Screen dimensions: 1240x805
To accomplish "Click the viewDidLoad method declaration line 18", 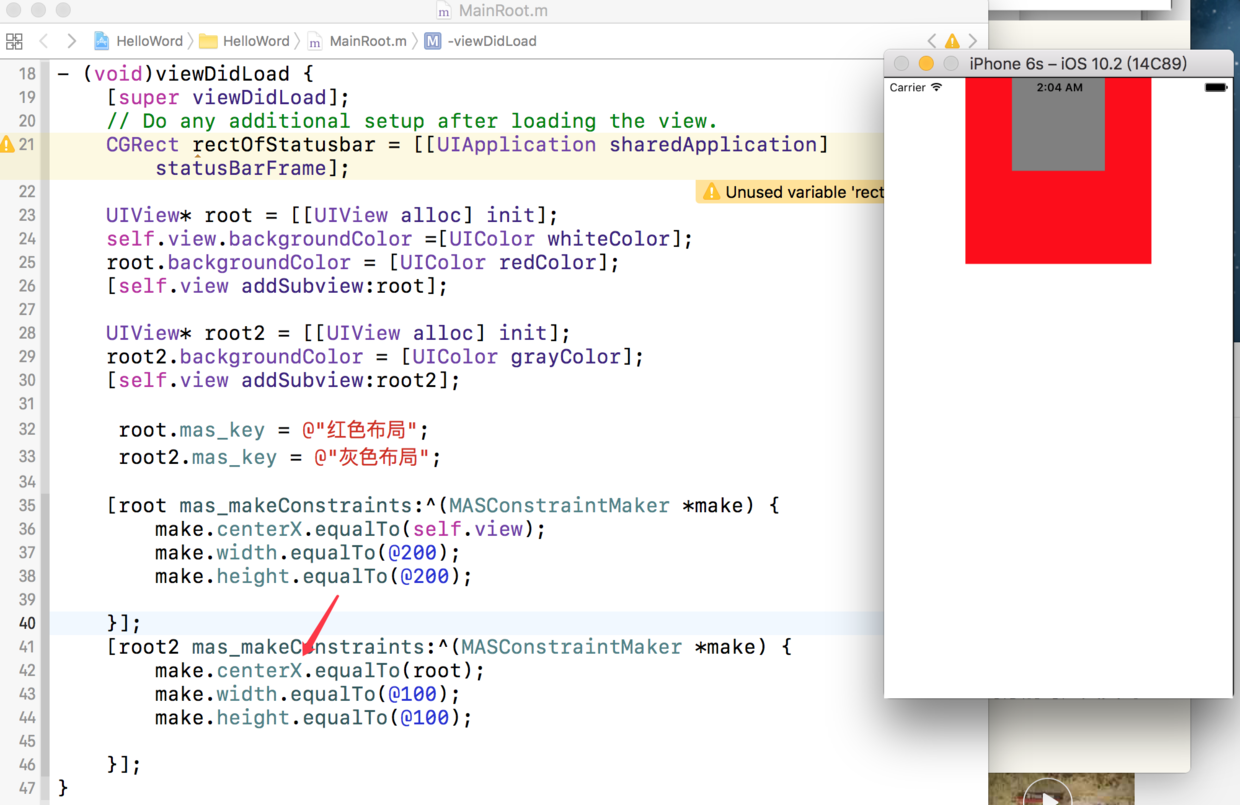I will [x=186, y=74].
